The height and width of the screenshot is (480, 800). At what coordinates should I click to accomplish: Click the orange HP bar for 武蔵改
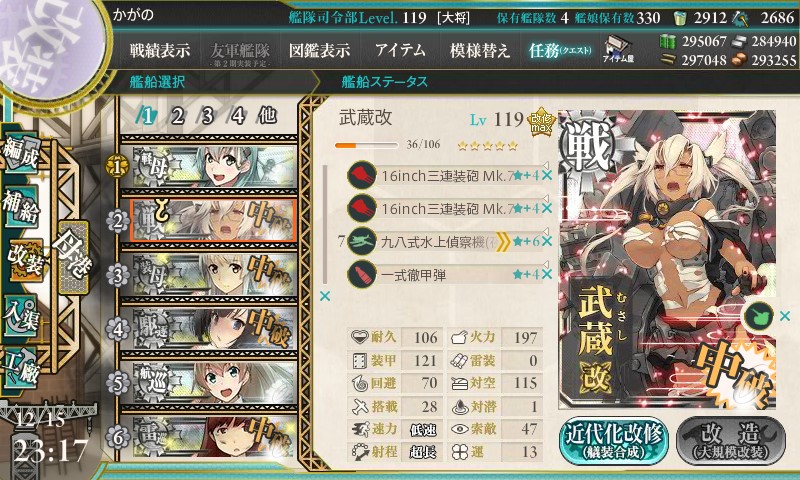coord(366,145)
